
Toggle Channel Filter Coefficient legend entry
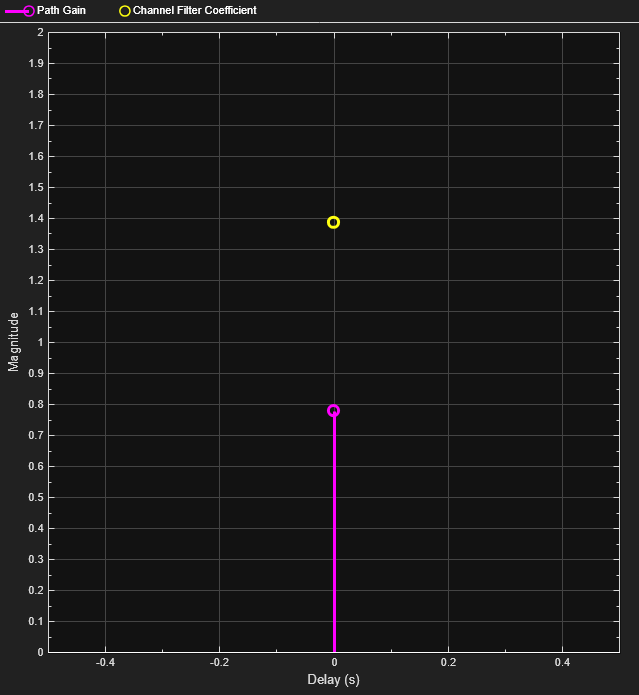click(188, 11)
